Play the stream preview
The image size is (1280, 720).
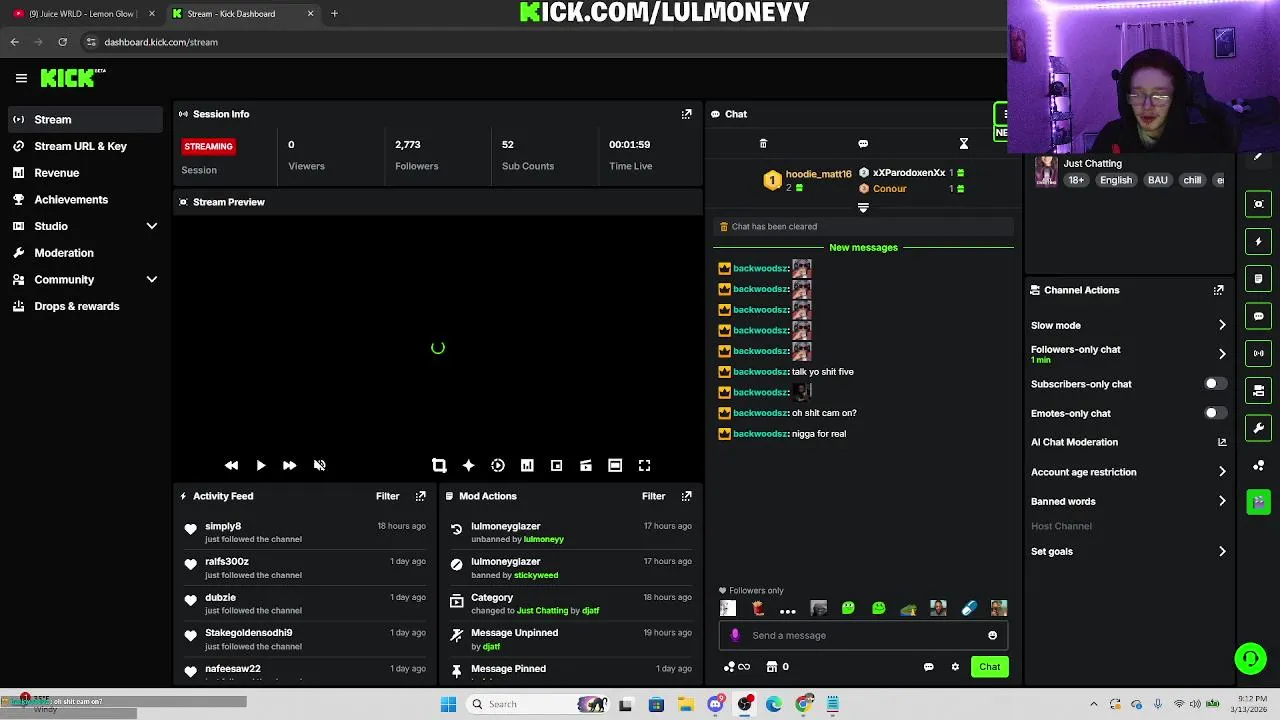260,466
